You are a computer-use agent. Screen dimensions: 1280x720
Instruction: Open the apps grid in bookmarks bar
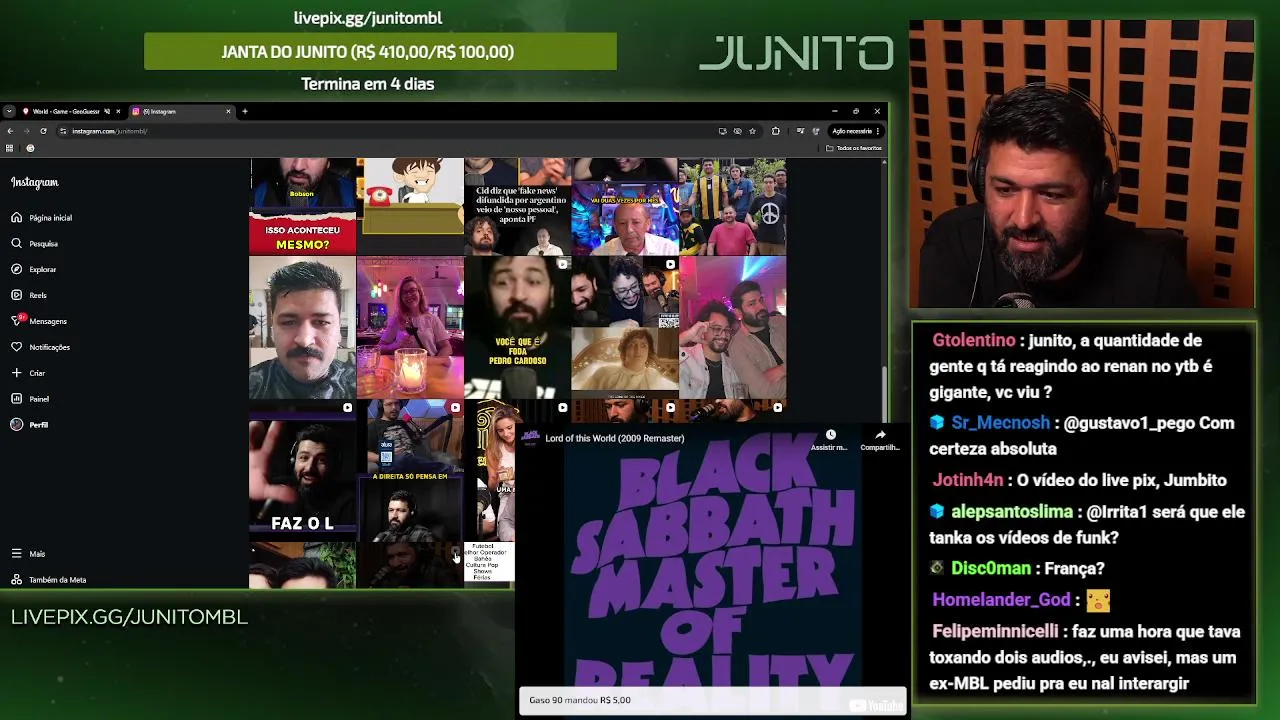coord(10,148)
